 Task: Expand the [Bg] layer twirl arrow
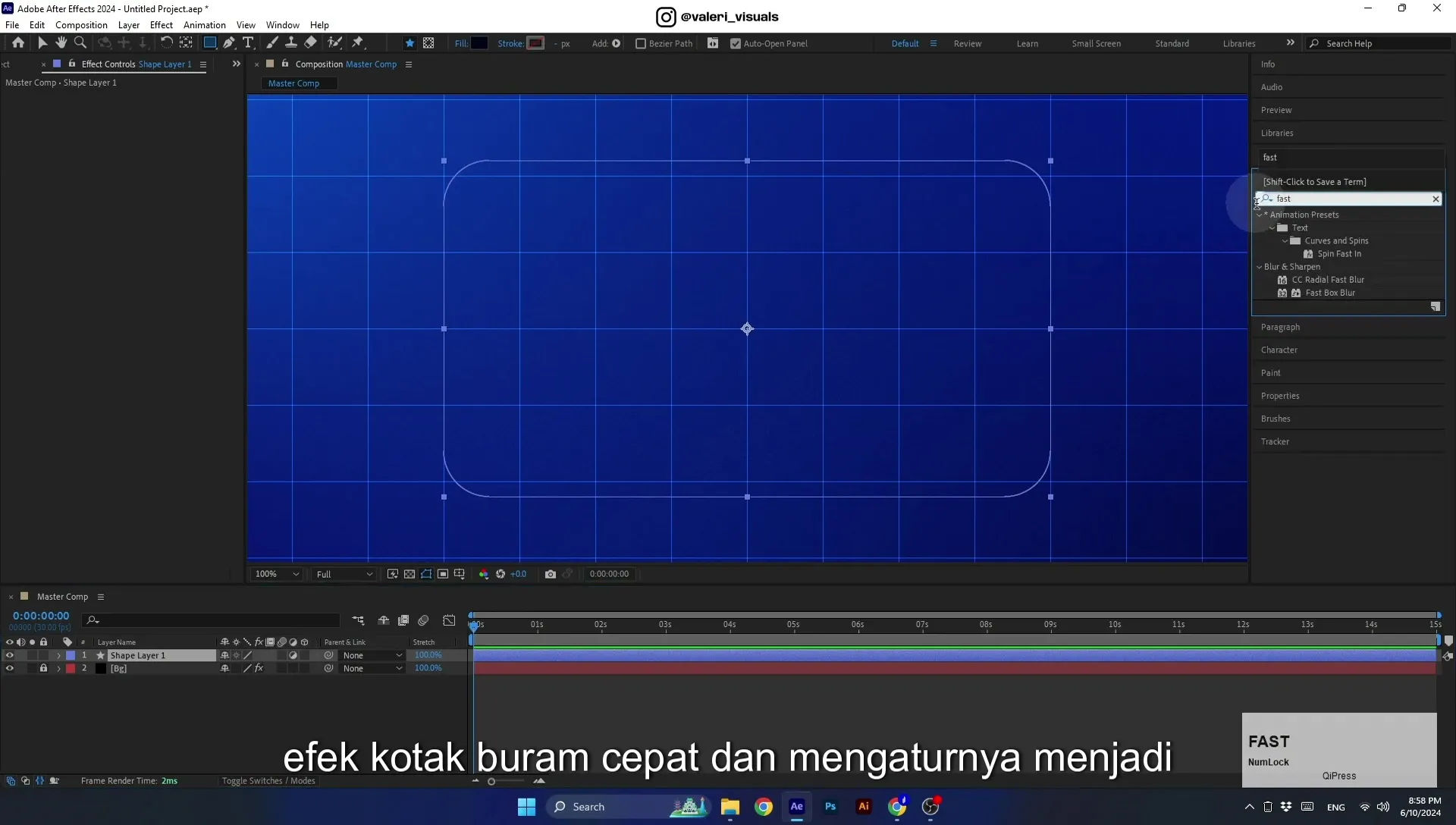58,668
